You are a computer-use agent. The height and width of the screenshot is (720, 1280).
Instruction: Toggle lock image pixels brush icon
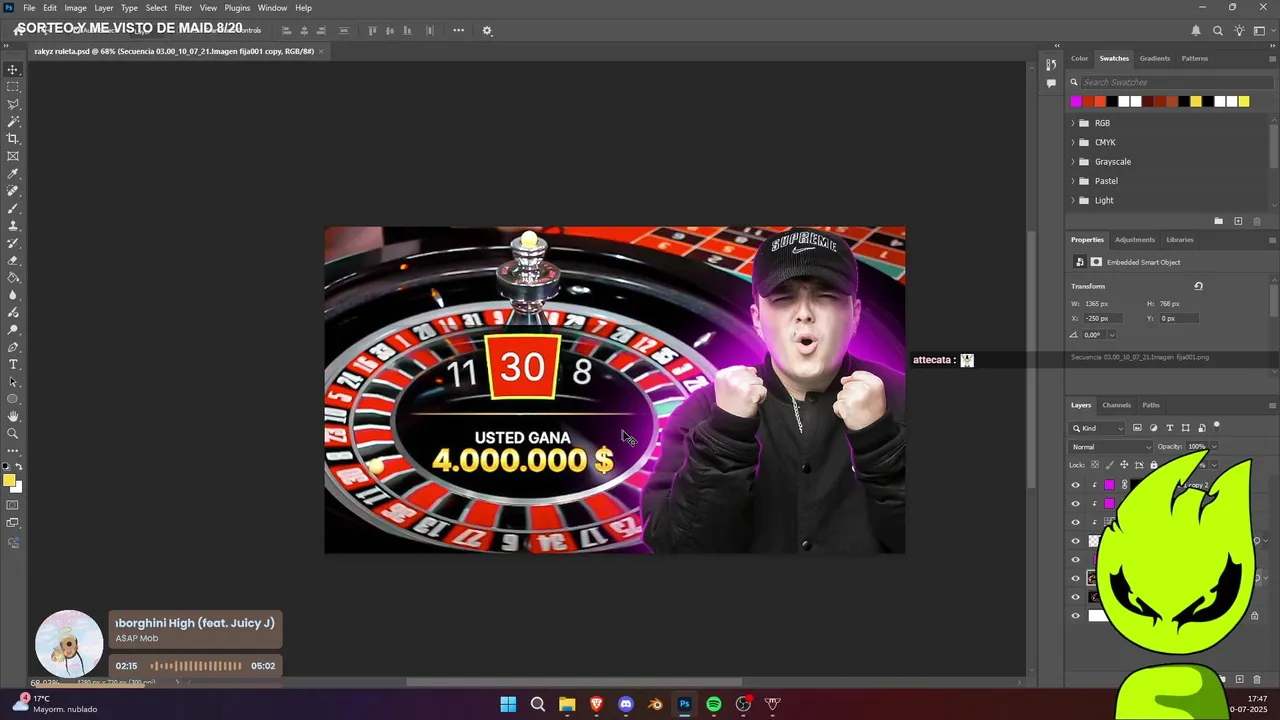[x=1110, y=465]
